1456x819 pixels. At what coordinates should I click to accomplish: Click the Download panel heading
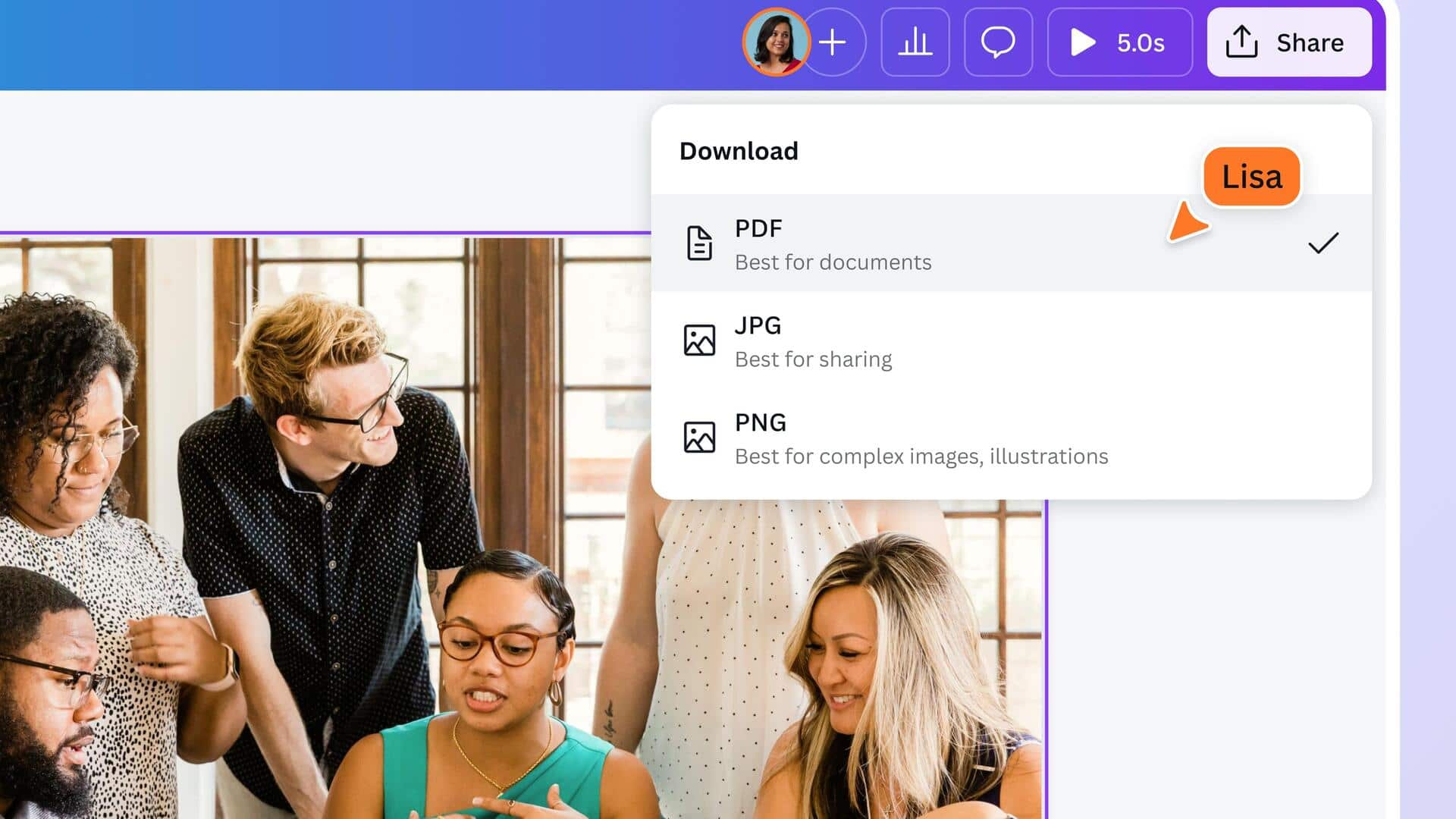pyautogui.click(x=738, y=151)
